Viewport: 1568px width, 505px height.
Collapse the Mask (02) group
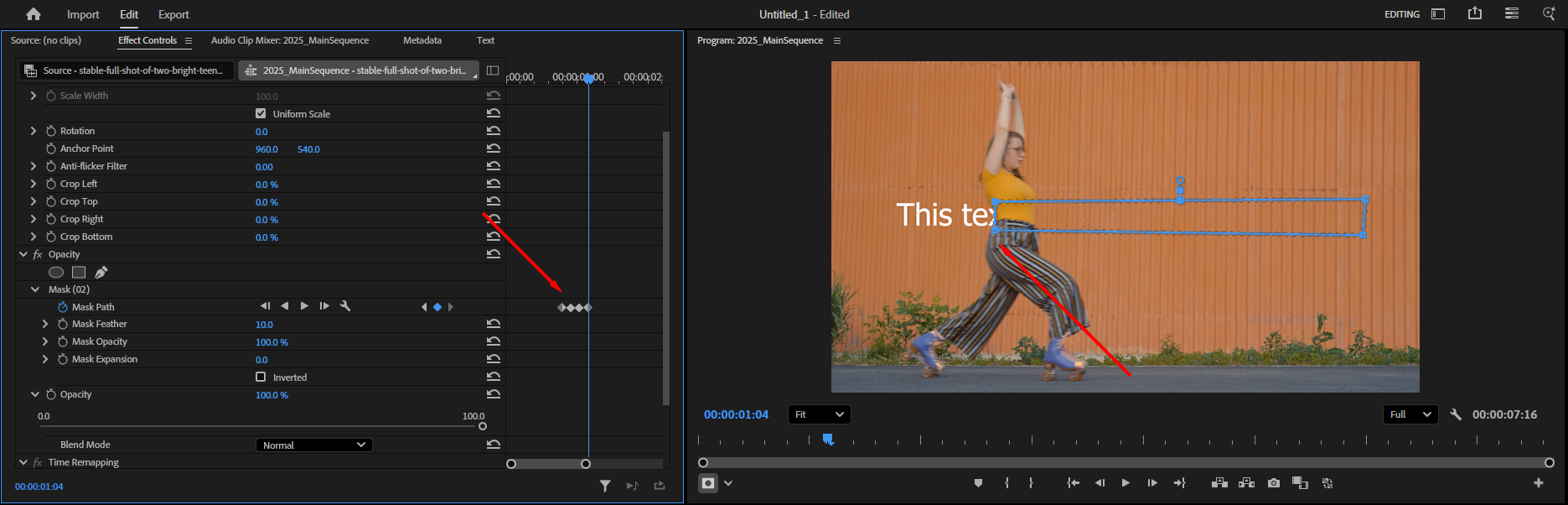35,289
